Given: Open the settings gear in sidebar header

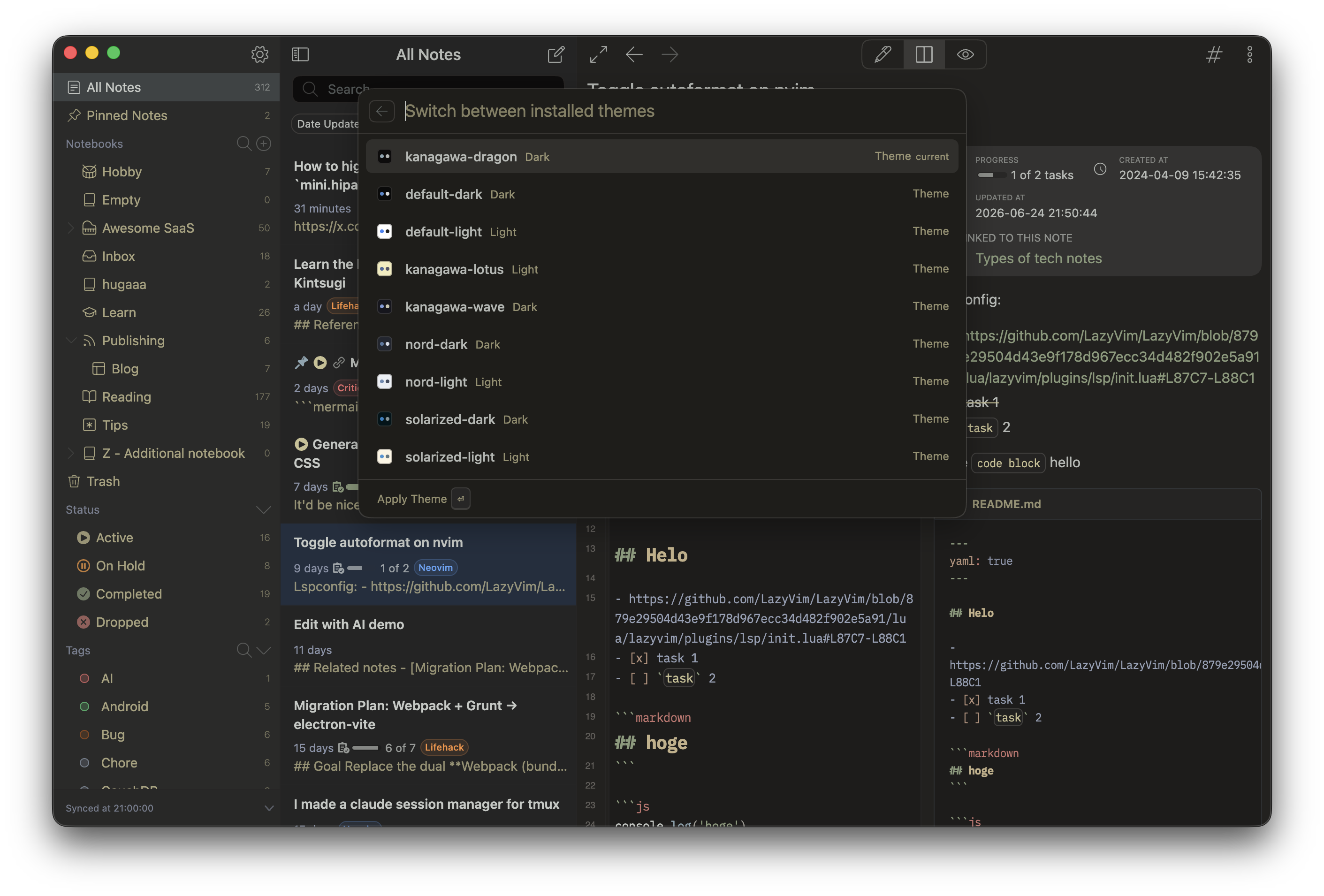Looking at the screenshot, I should [x=260, y=54].
